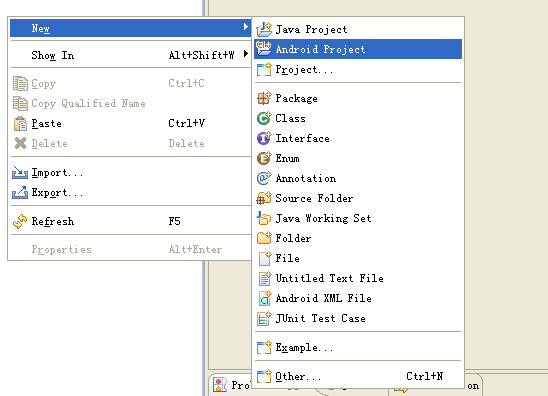Select Folder in the New submenu
Image resolution: width=548 pixels, height=396 pixels.
358,238
